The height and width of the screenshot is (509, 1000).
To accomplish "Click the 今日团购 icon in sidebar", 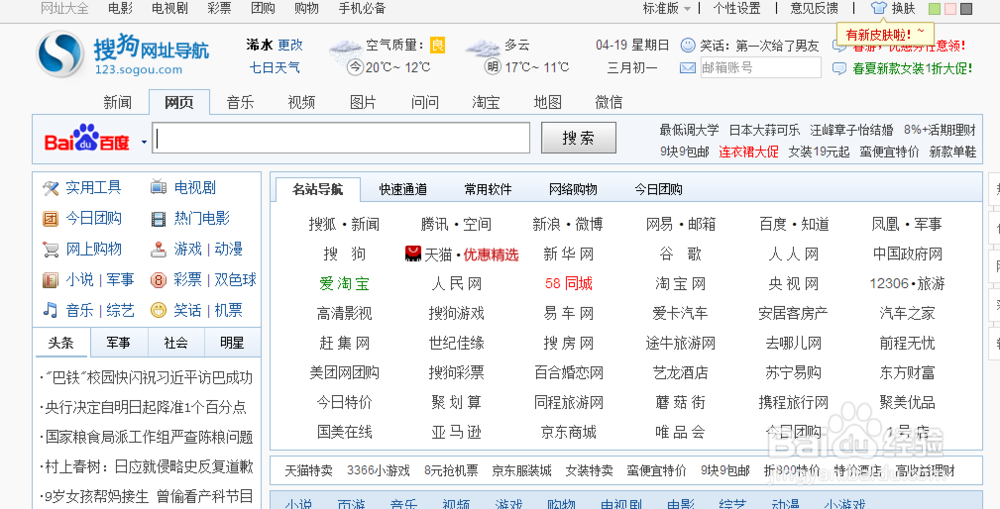I will pos(50,219).
